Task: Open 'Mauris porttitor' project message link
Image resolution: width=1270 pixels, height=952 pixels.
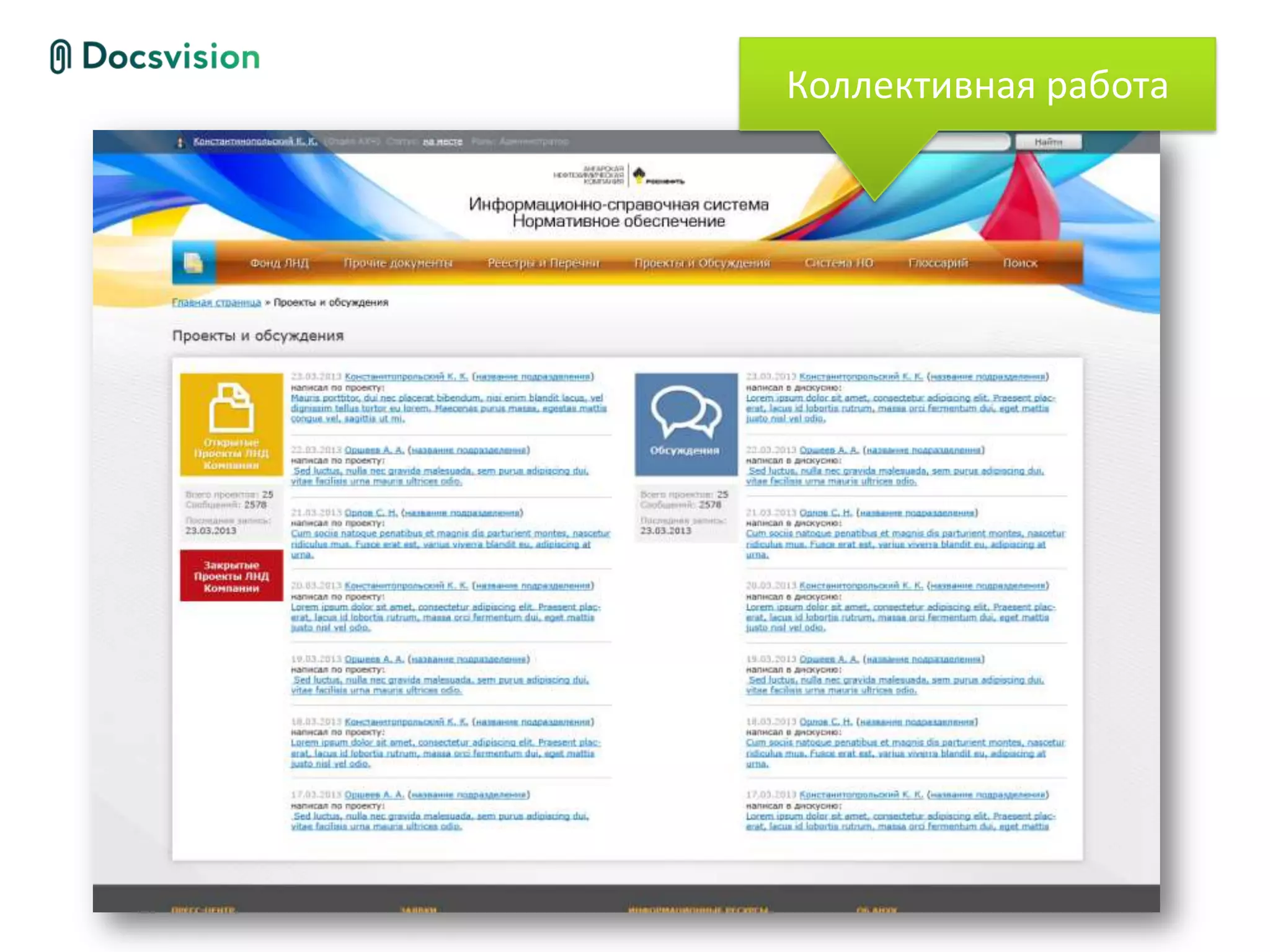Action: 448,408
